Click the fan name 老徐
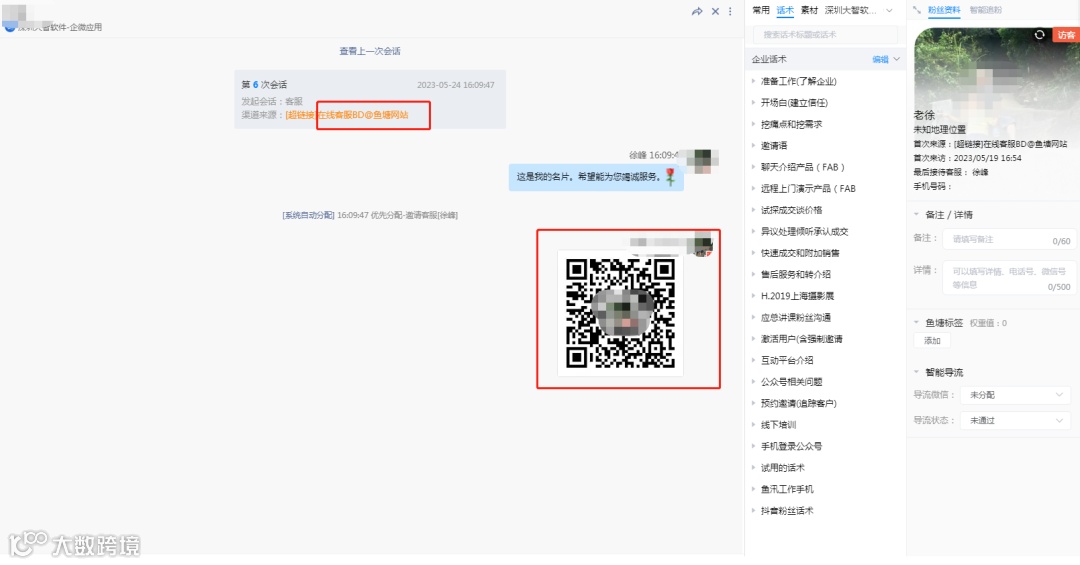 pos(924,115)
